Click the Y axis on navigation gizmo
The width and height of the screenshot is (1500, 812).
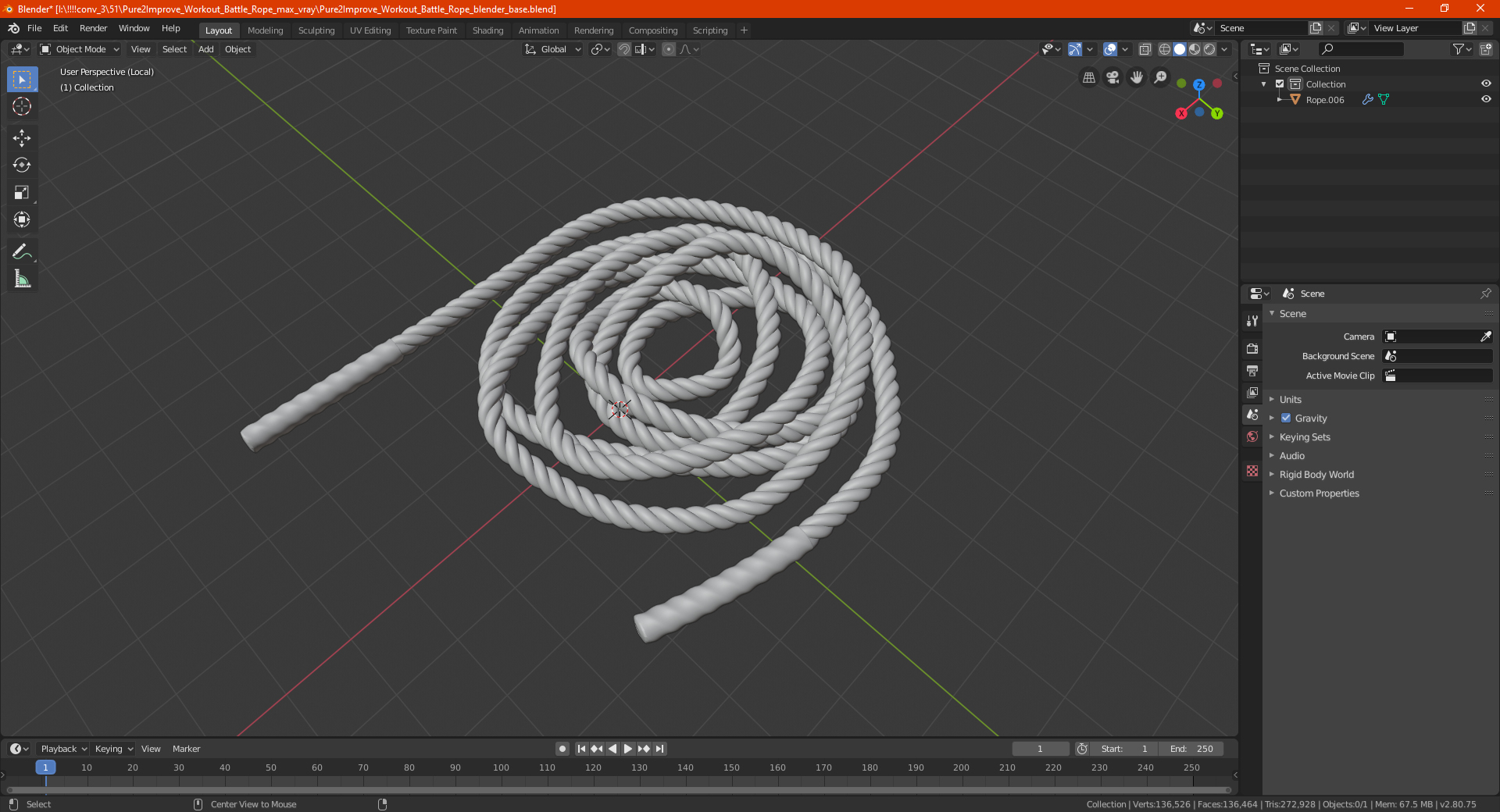1217,113
